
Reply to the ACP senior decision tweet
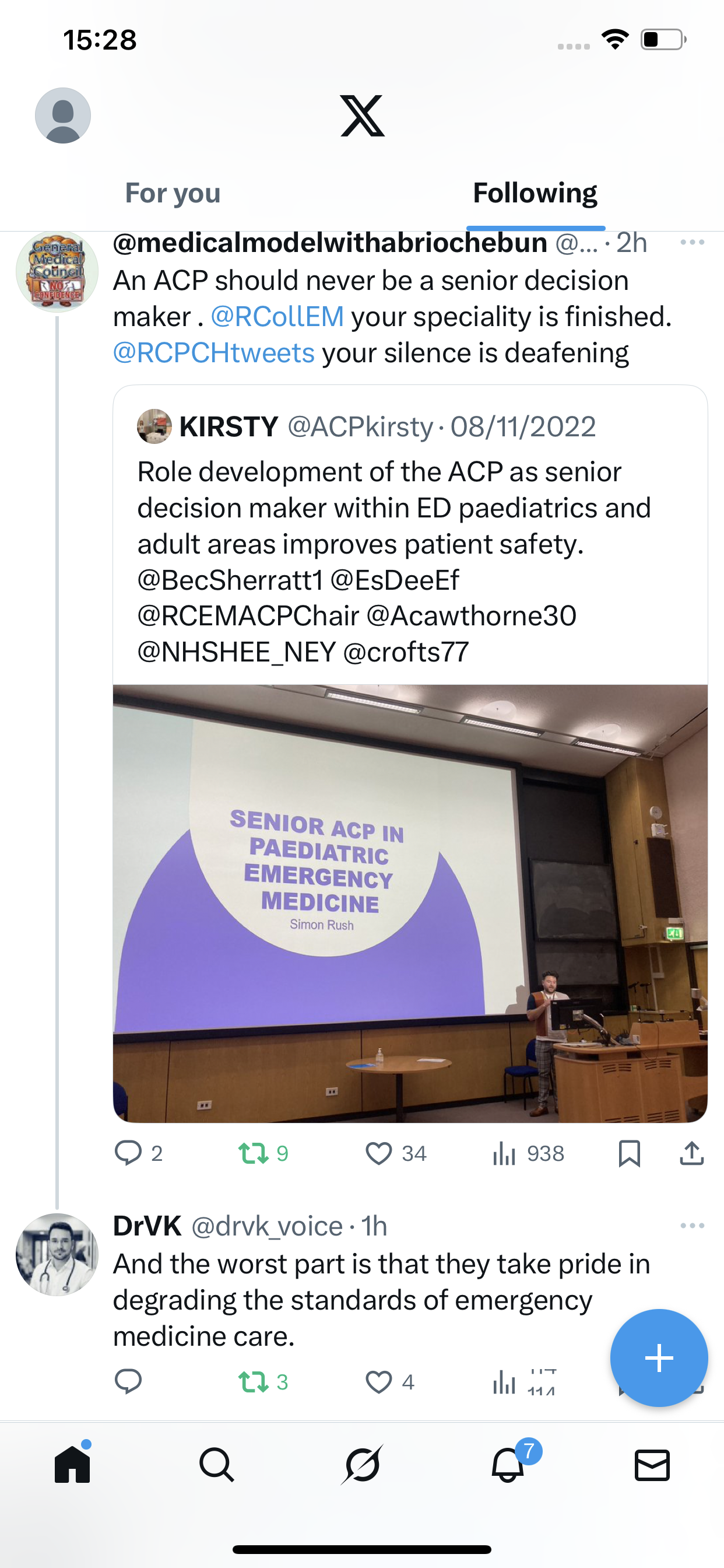(x=128, y=1153)
